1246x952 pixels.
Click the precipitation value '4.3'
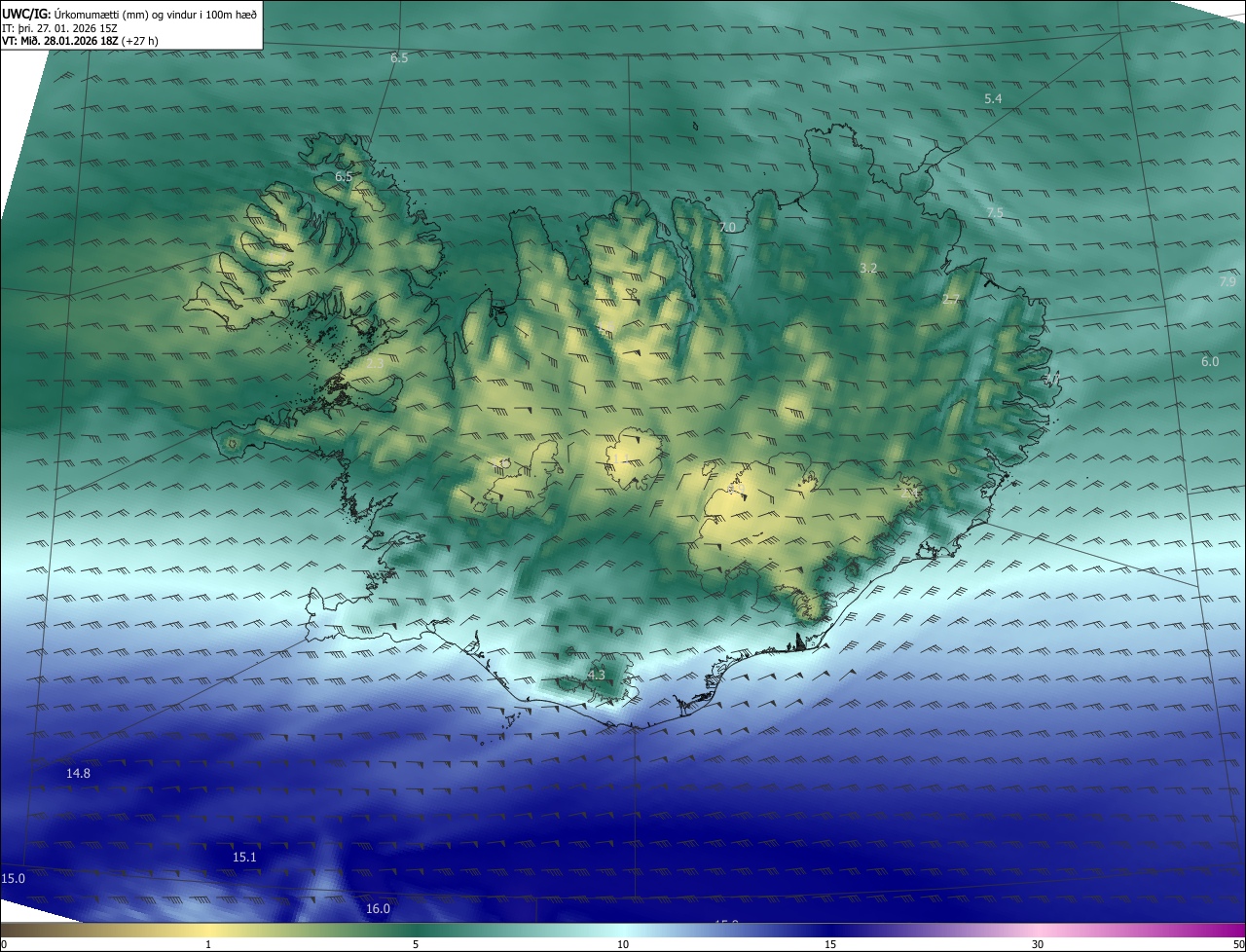(597, 675)
